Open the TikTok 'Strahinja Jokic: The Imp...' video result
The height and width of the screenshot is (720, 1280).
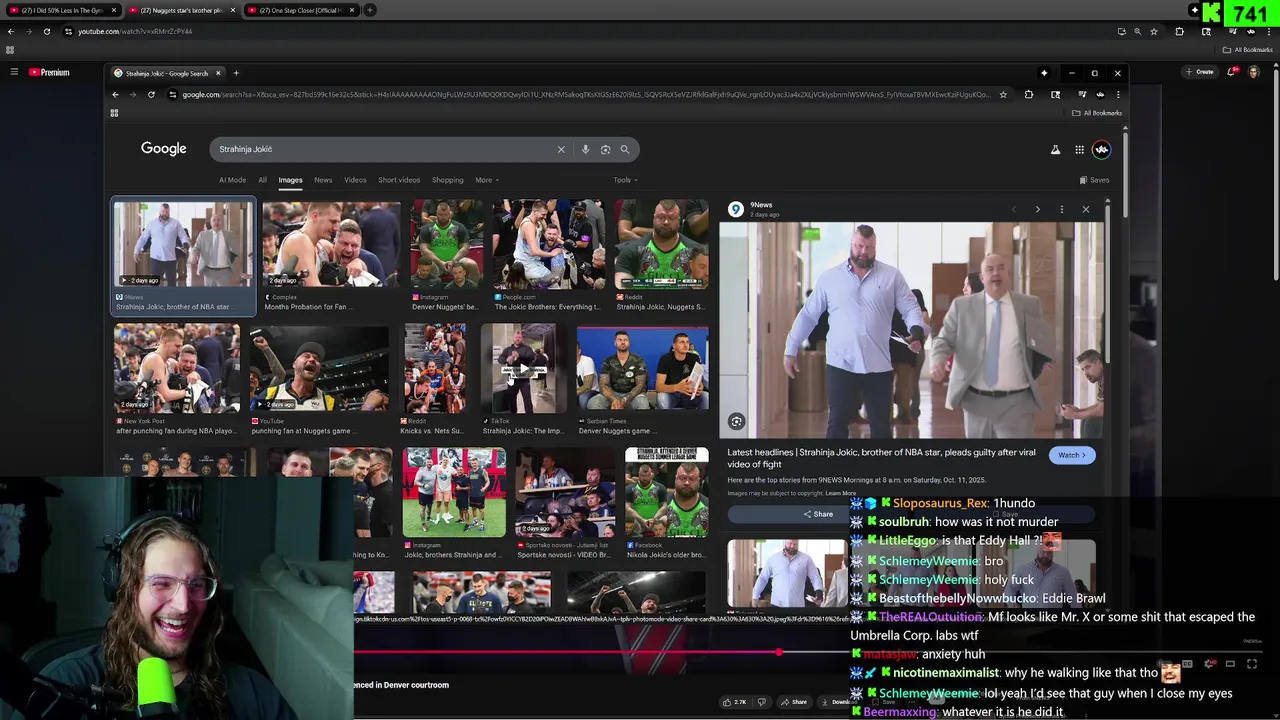[x=523, y=379]
